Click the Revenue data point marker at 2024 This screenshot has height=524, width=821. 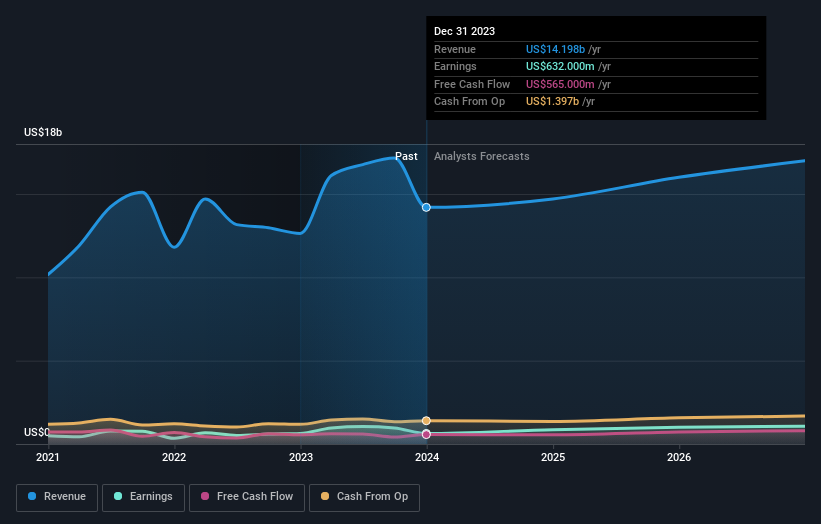click(426, 207)
